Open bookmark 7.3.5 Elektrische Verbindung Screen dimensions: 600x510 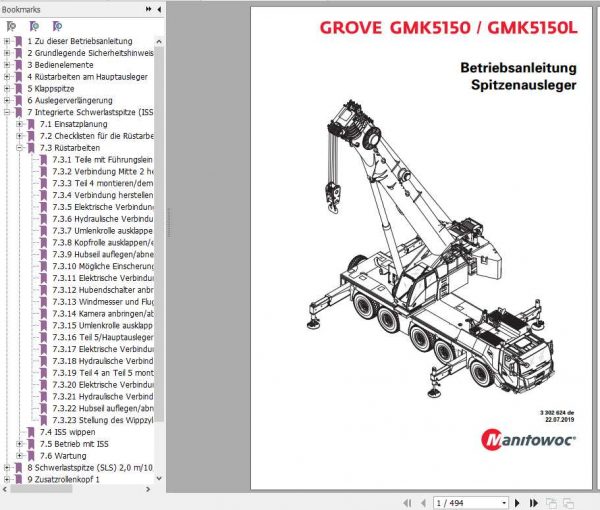point(103,207)
